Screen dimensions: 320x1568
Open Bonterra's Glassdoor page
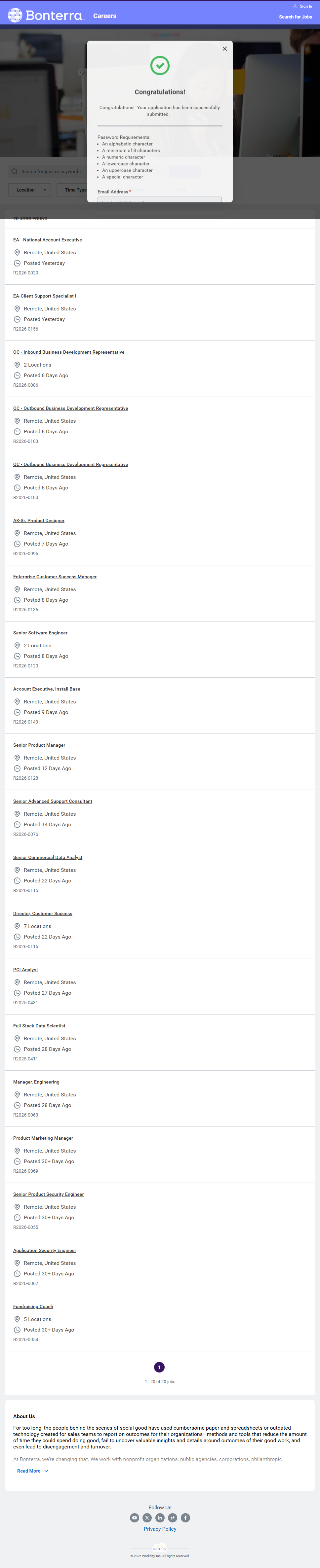tap(173, 1517)
